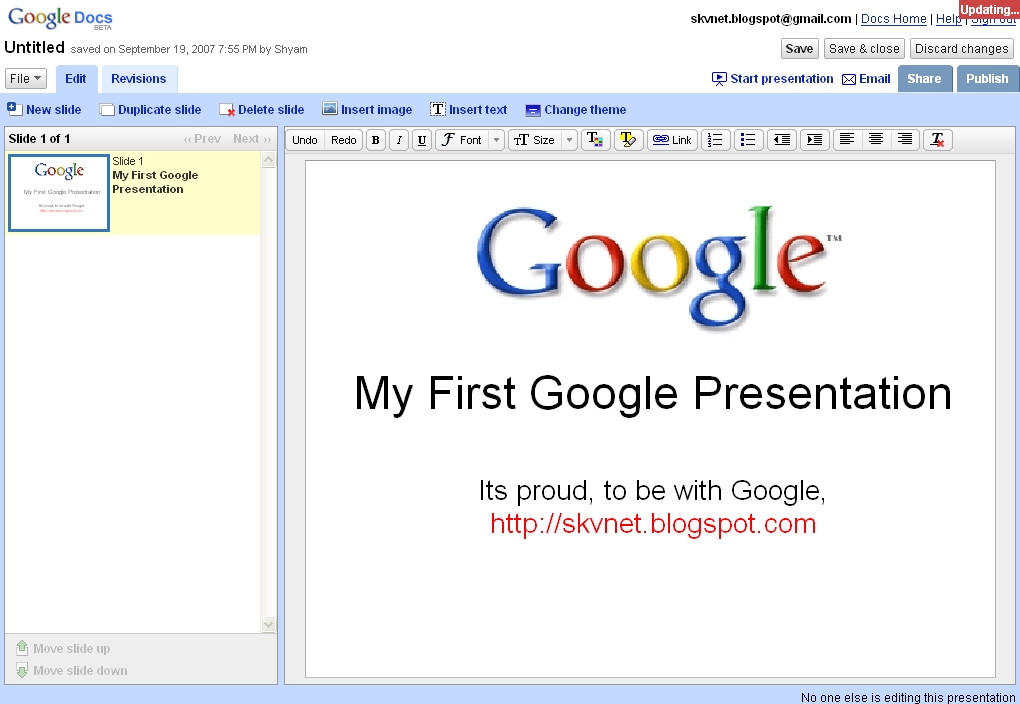Apply bulleted list formatting
The width and height of the screenshot is (1020, 704).
(x=749, y=140)
